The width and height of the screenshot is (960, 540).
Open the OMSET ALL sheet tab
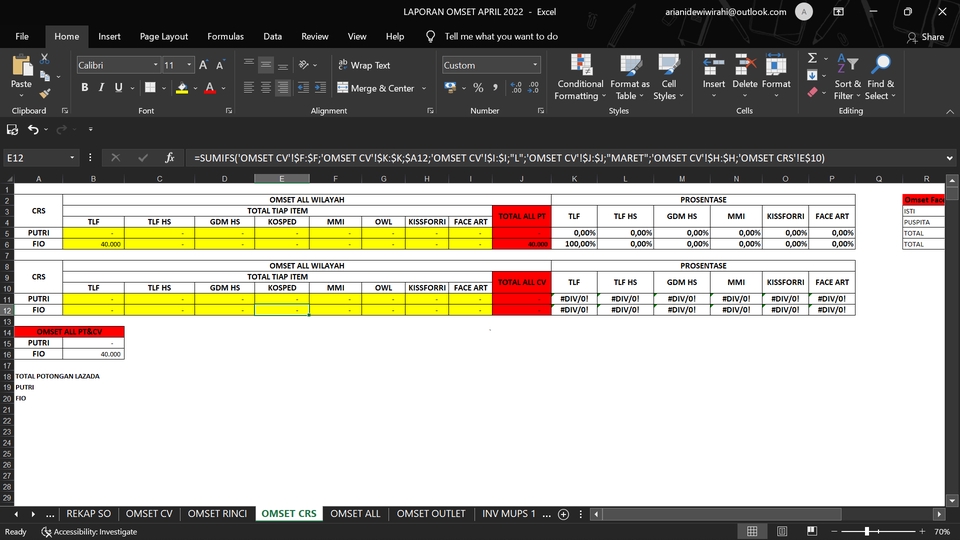coord(355,514)
